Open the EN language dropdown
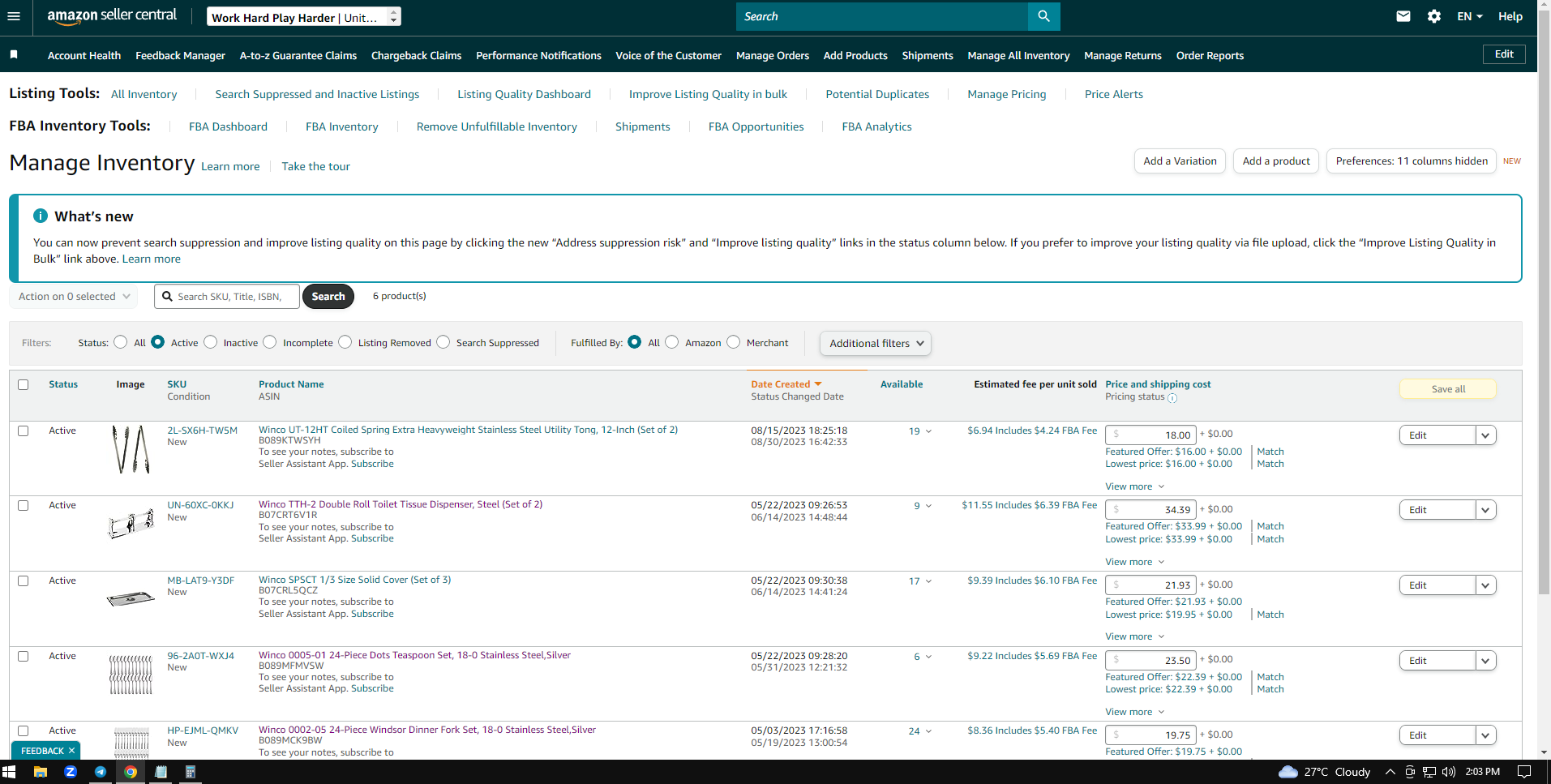Image resolution: width=1551 pixels, height=784 pixels. [1470, 16]
